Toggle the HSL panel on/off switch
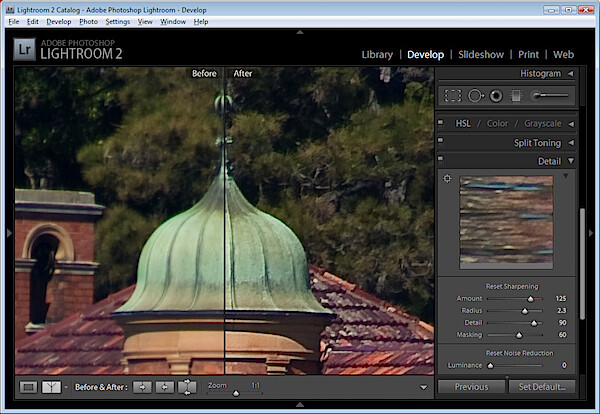600x414 pixels. pyautogui.click(x=440, y=123)
